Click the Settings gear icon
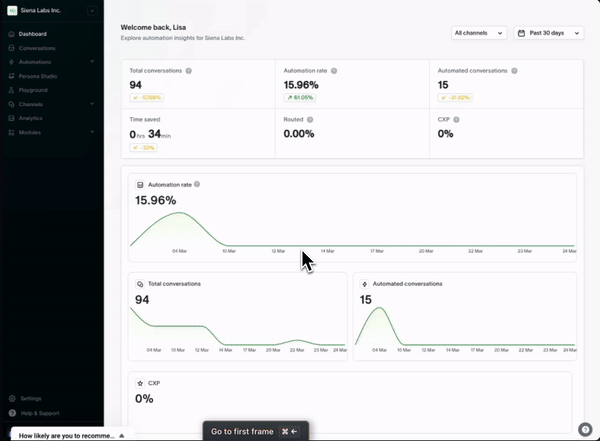The image size is (600, 441). (12, 399)
